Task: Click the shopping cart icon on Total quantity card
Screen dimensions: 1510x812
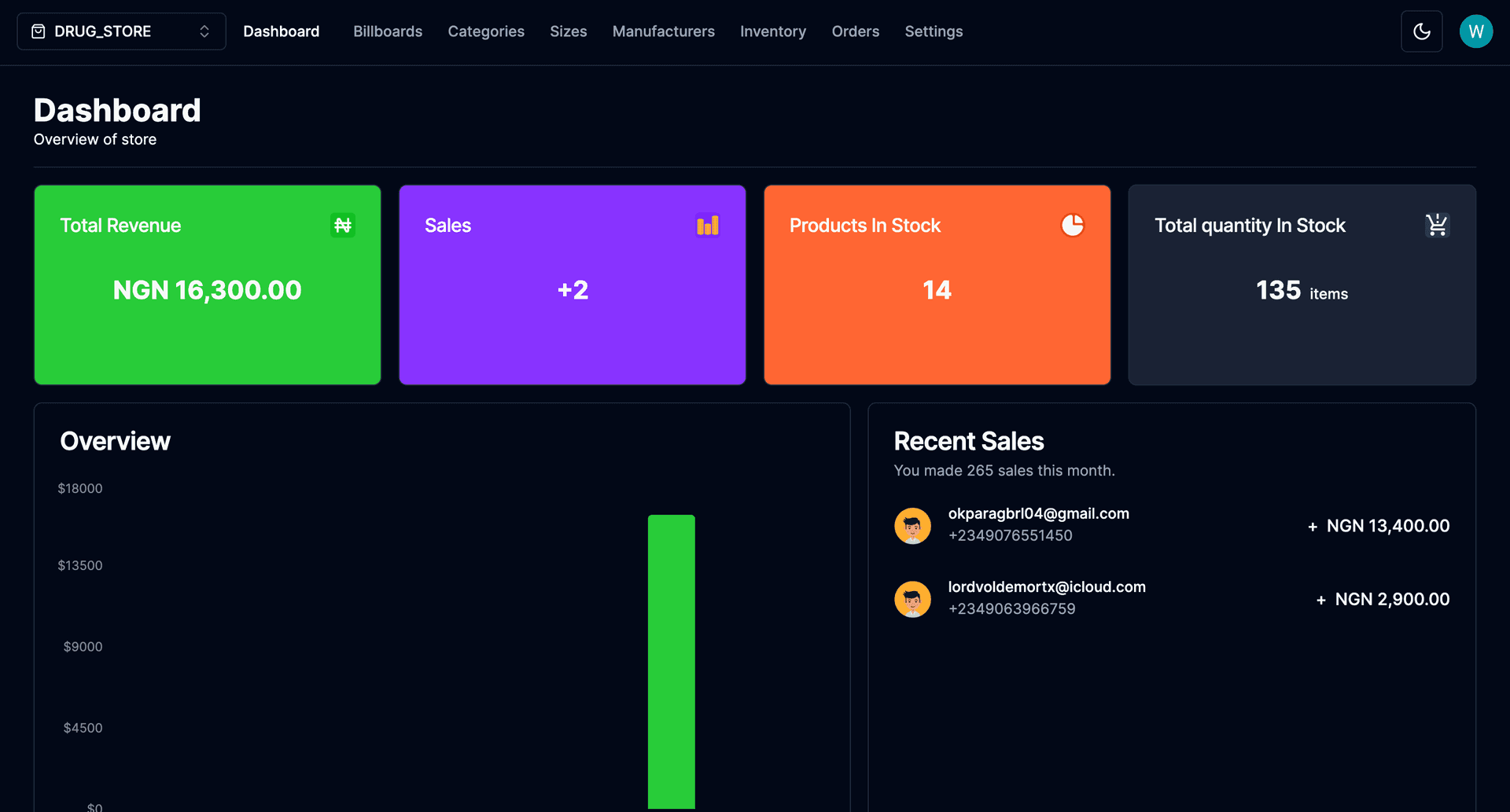Action: click(x=1437, y=226)
